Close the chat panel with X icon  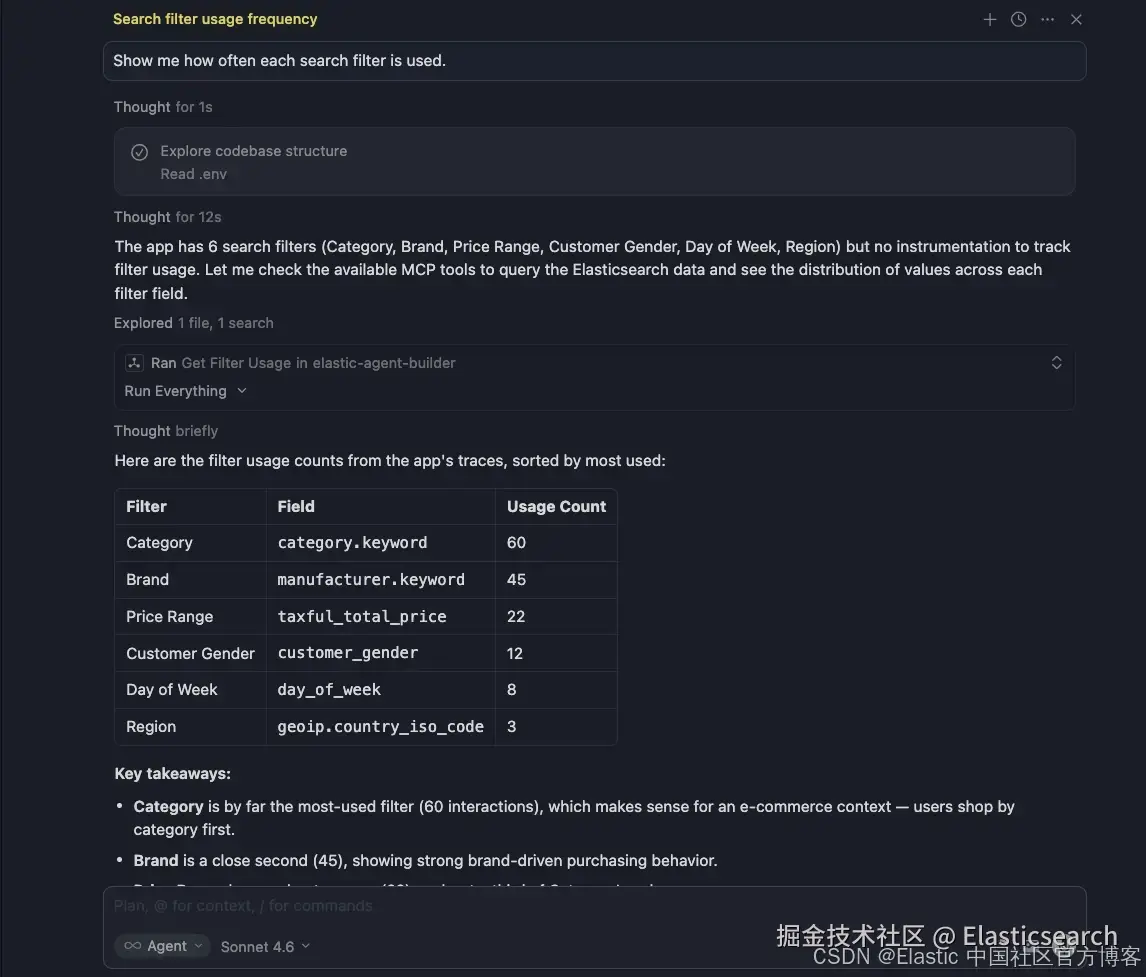click(1076, 19)
